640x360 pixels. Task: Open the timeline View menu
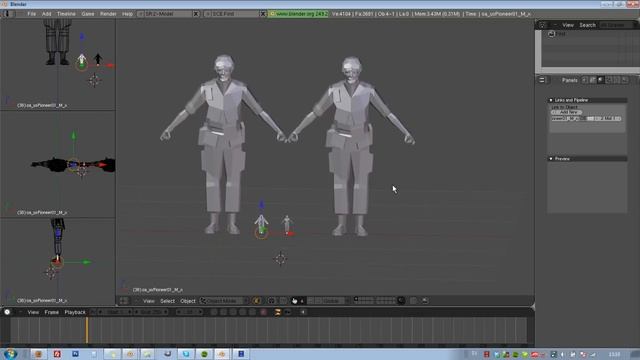[33, 312]
